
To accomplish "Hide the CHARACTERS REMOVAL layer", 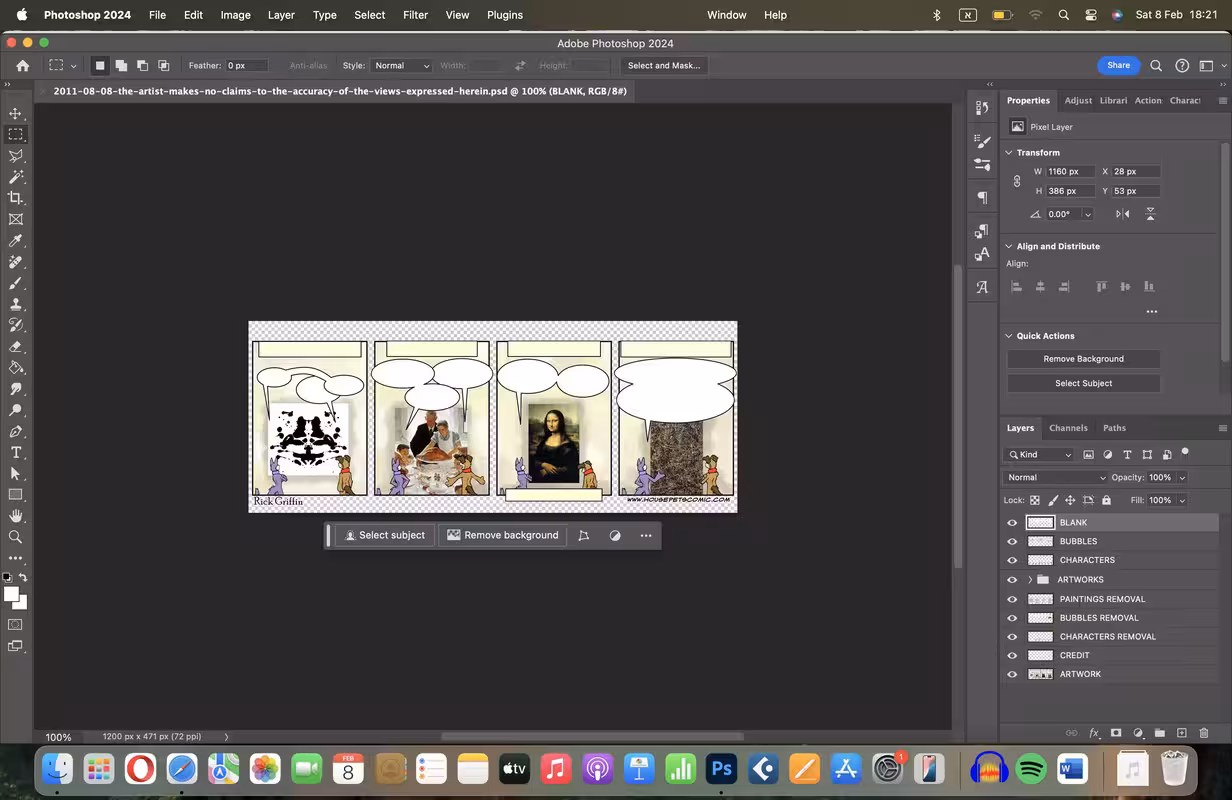I will point(1012,637).
